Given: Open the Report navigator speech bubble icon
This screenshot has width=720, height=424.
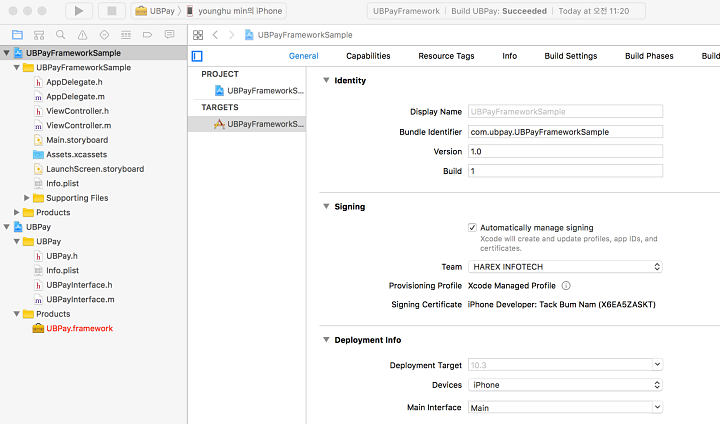Looking at the screenshot, I should coord(169,35).
